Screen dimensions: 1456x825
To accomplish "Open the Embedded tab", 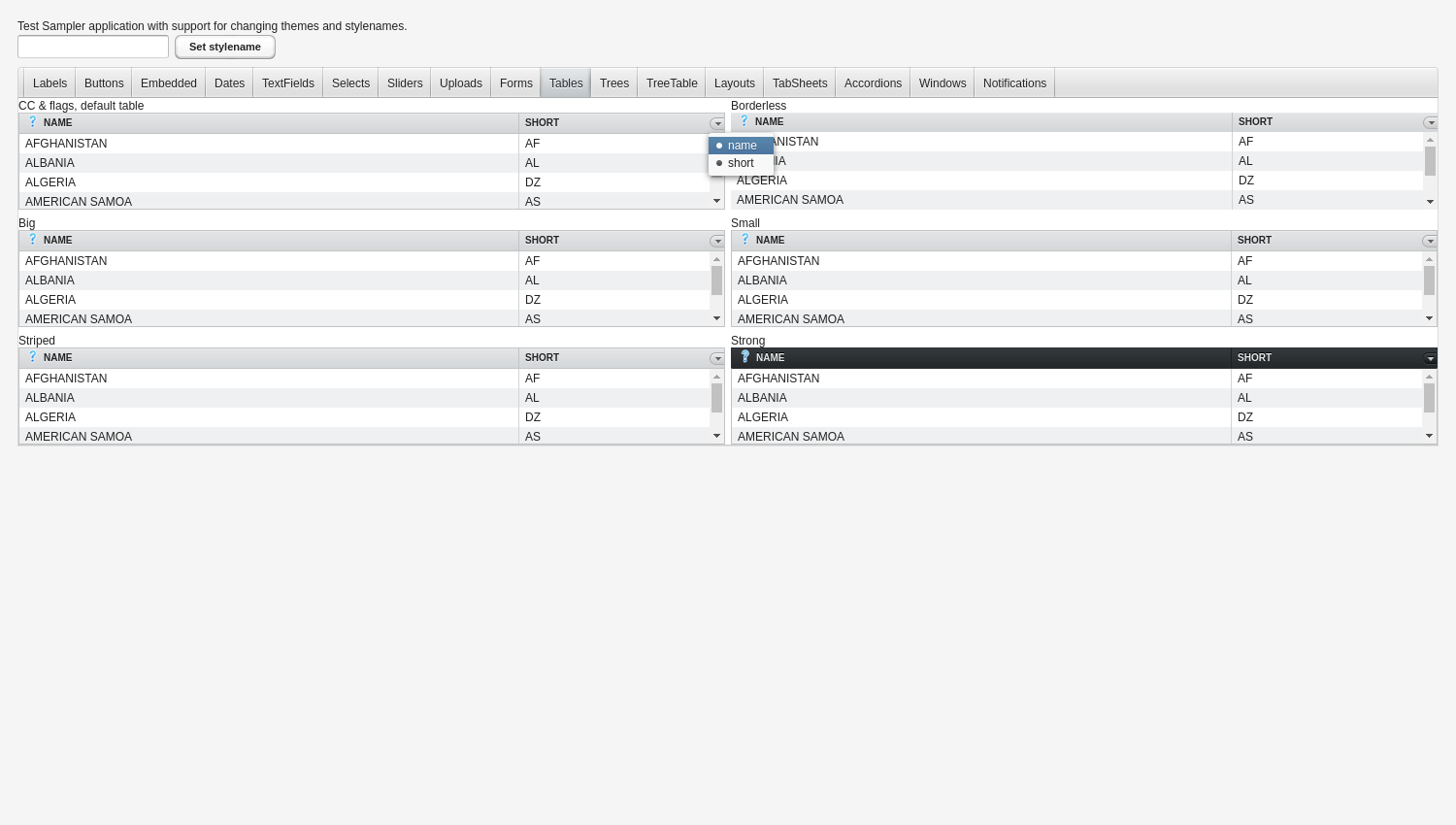I will click(169, 83).
